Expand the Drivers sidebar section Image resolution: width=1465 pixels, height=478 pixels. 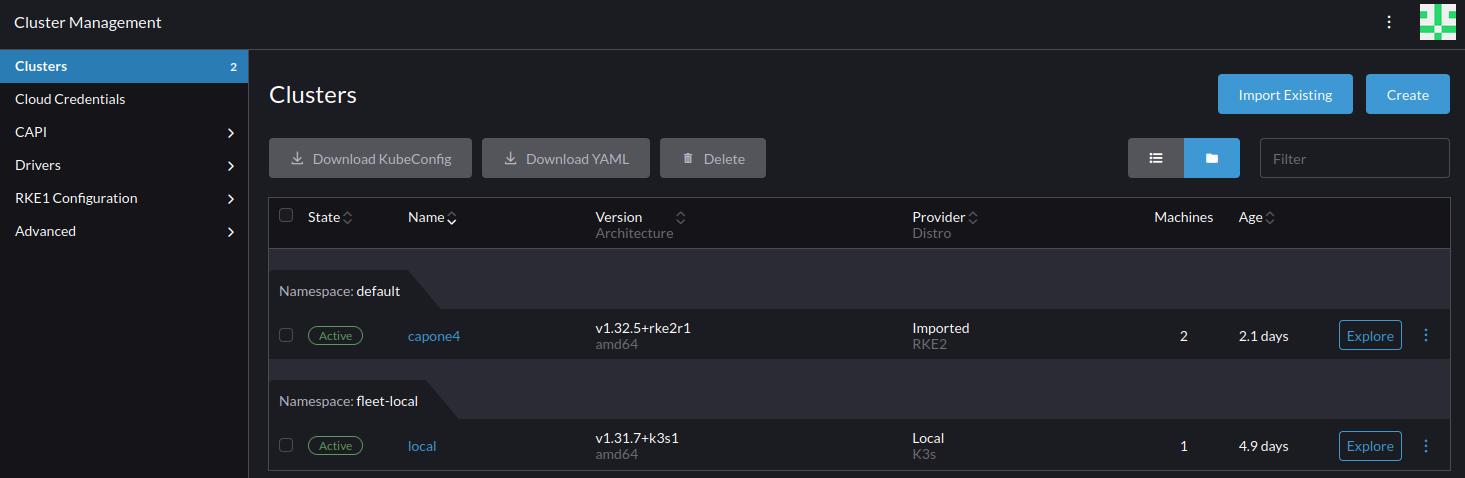click(124, 165)
